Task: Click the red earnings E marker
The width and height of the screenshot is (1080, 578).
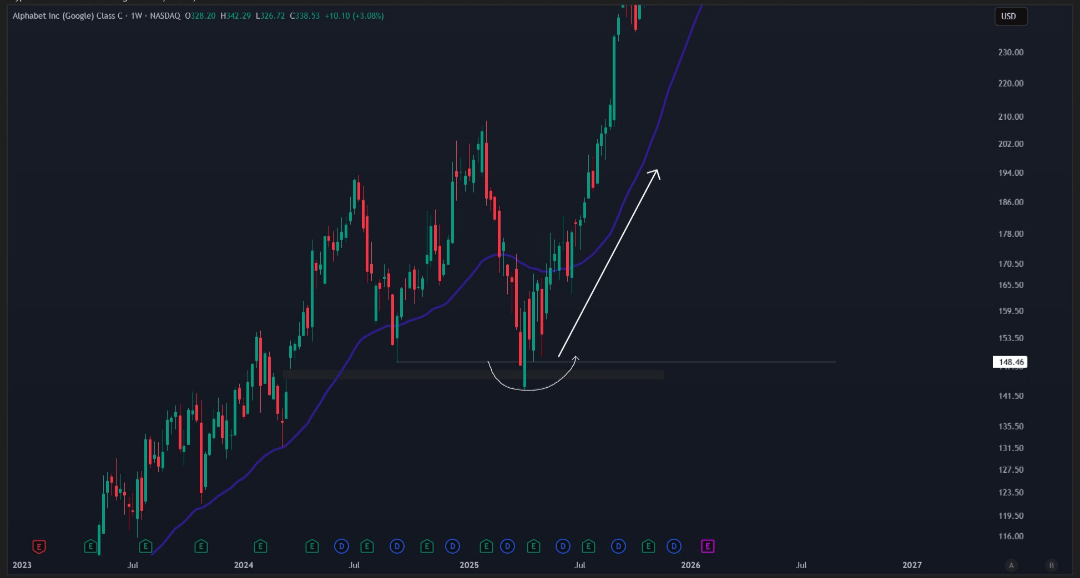Action: tap(39, 546)
